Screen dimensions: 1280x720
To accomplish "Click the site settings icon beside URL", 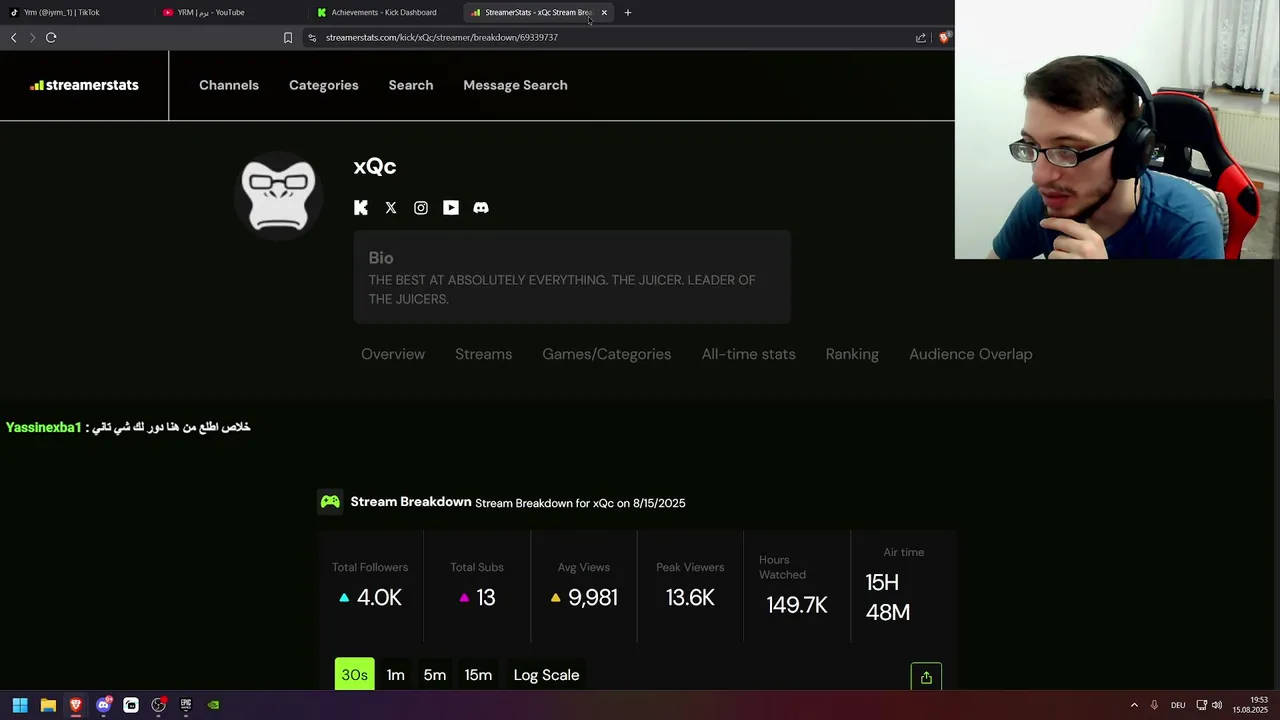I will click(x=312, y=37).
